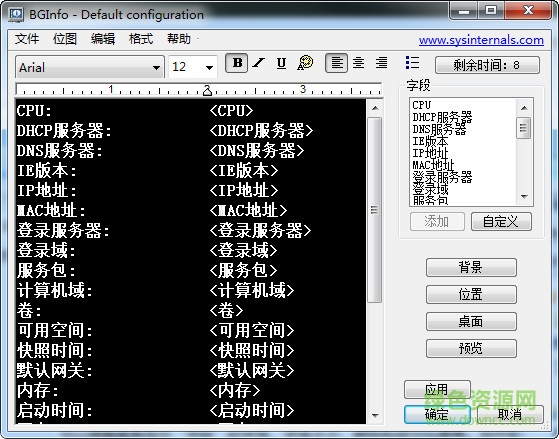Close the BGInfo window

(528, 11)
